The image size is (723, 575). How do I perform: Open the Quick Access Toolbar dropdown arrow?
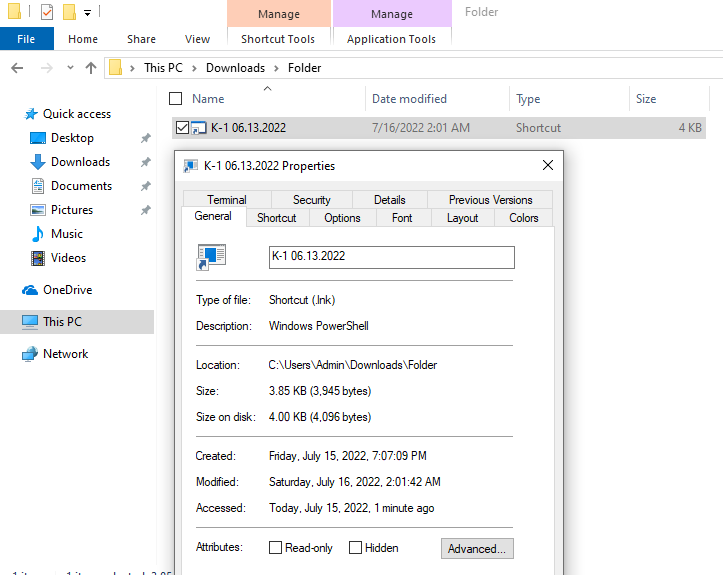(88, 13)
